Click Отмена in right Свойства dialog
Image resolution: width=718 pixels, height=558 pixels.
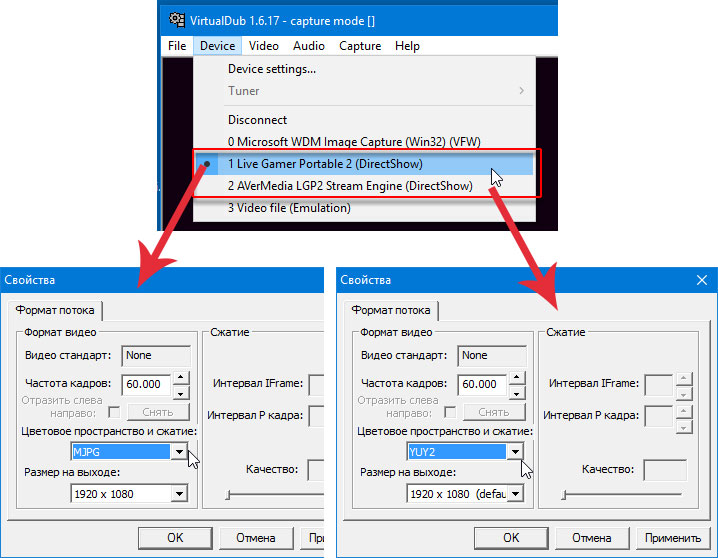(592, 538)
